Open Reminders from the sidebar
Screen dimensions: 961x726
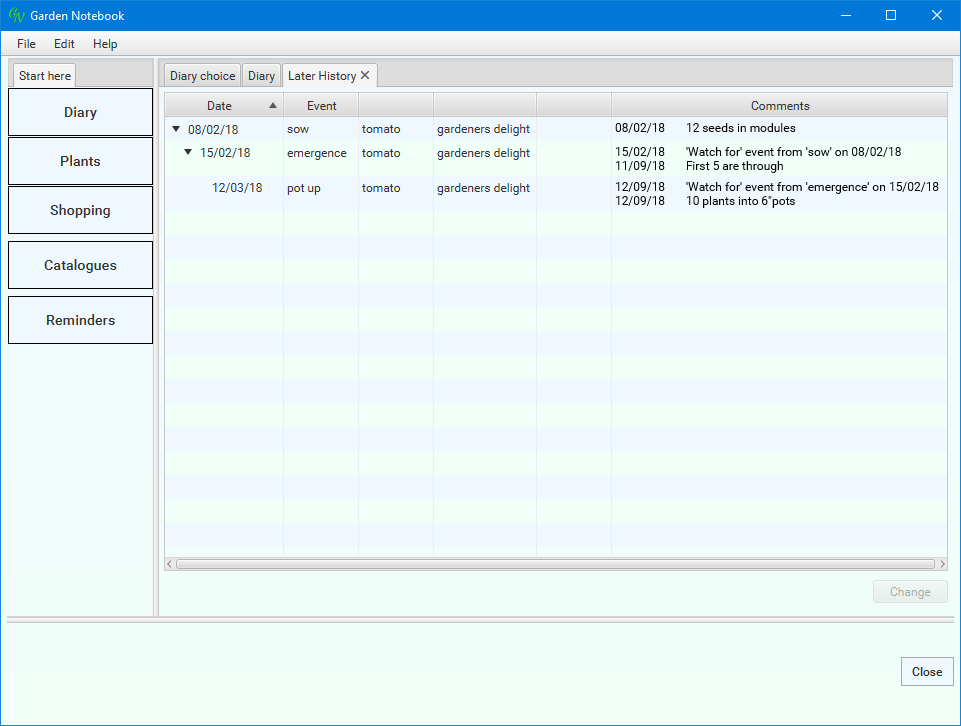pyautogui.click(x=80, y=320)
